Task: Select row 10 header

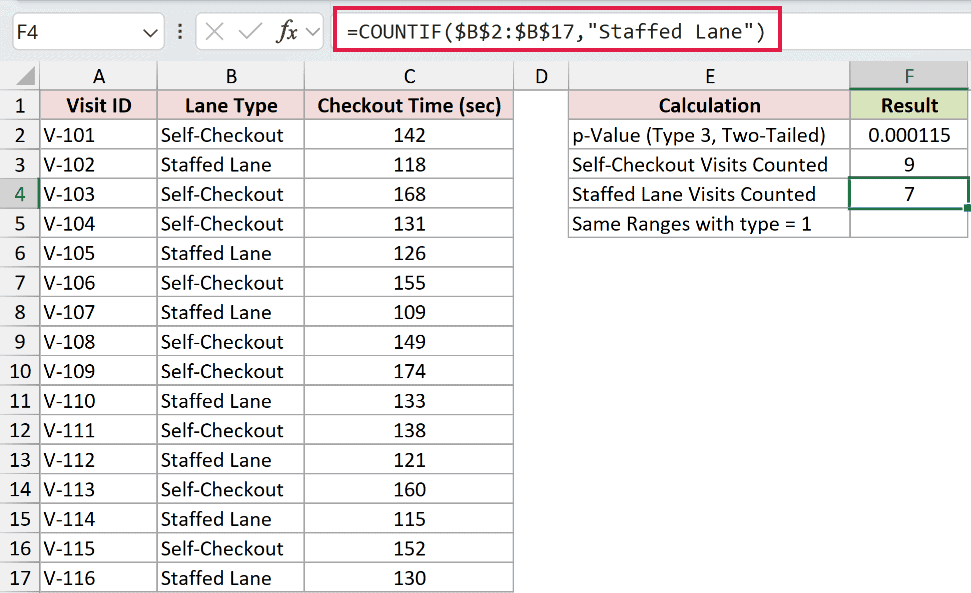Action: tap(20, 371)
